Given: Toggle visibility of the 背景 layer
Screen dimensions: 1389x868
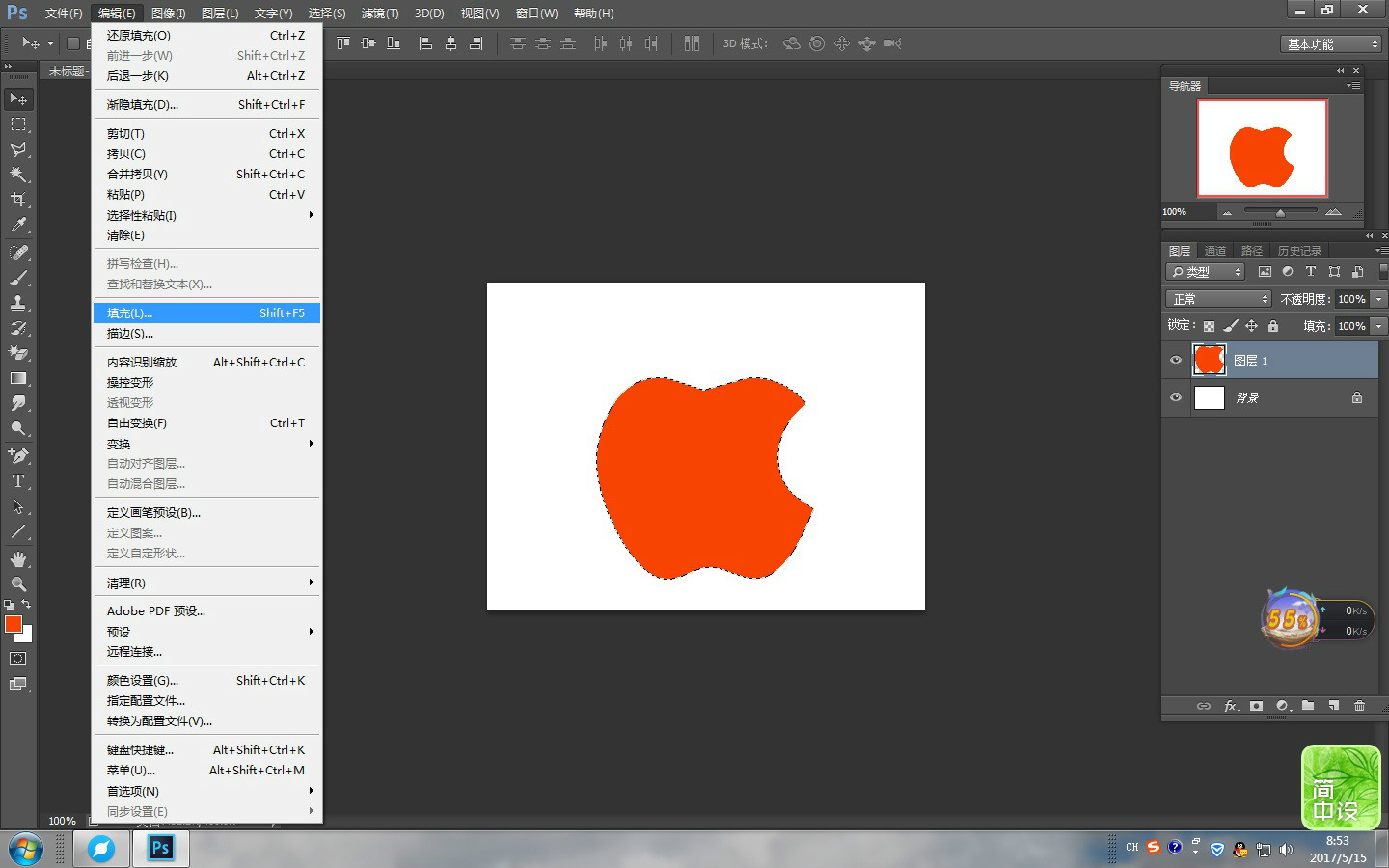Looking at the screenshot, I should 1176,397.
